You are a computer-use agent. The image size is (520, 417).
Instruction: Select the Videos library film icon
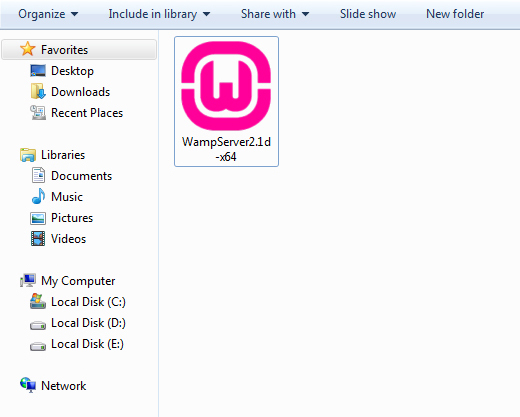[x=38, y=239]
